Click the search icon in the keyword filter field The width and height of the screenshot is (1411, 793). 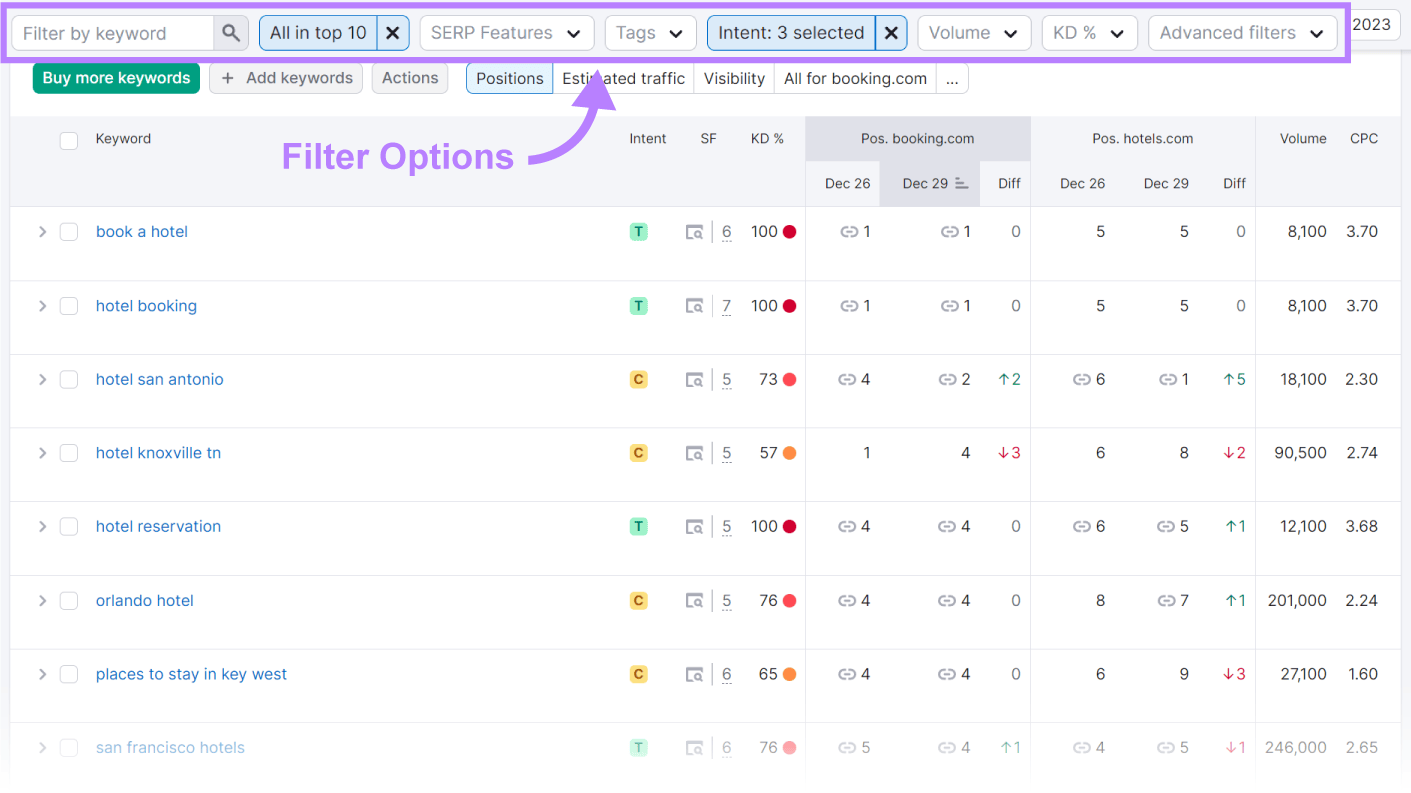coord(230,32)
